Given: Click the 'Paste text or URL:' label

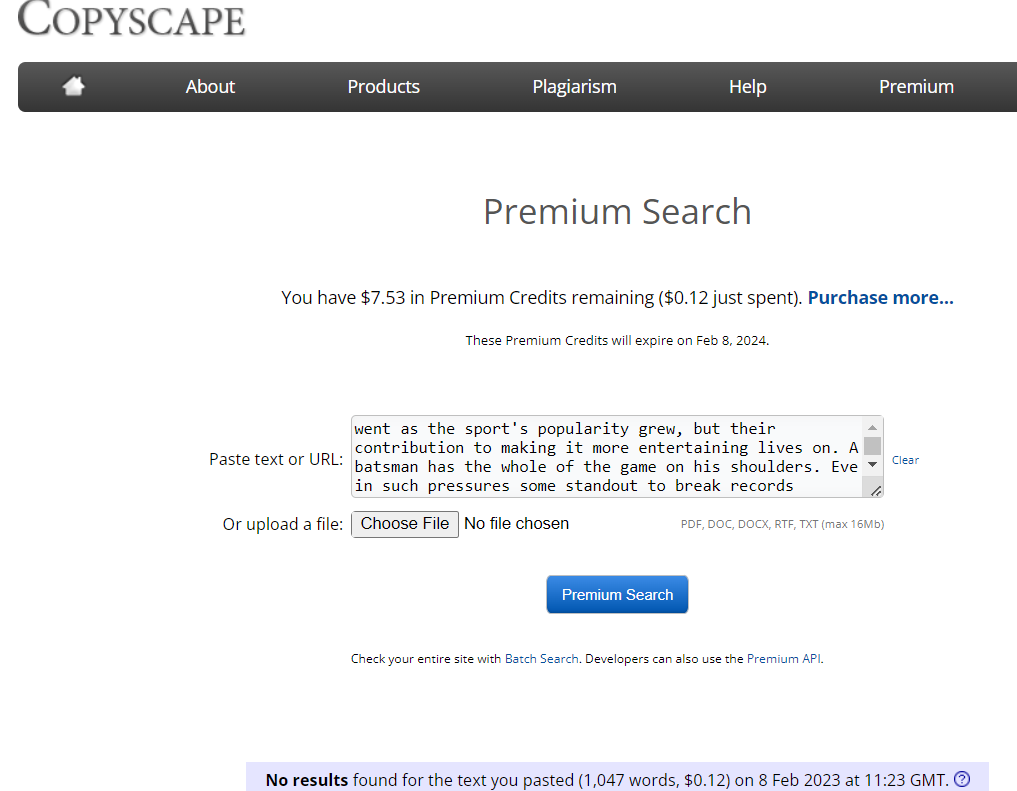Looking at the screenshot, I should coord(276,459).
